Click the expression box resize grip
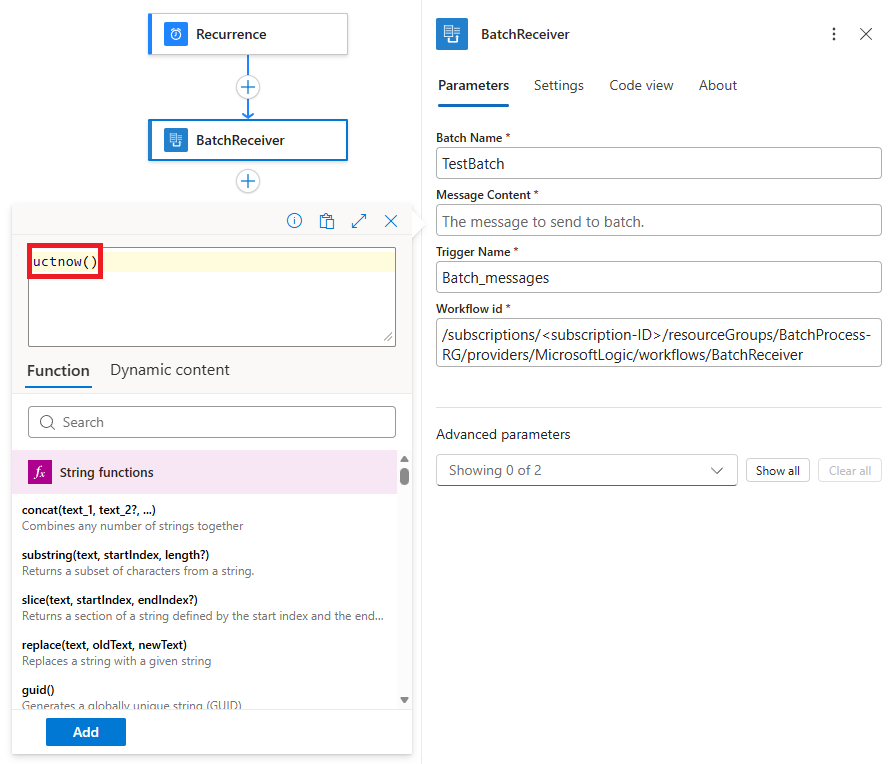The height and width of the screenshot is (764, 890). 388,337
